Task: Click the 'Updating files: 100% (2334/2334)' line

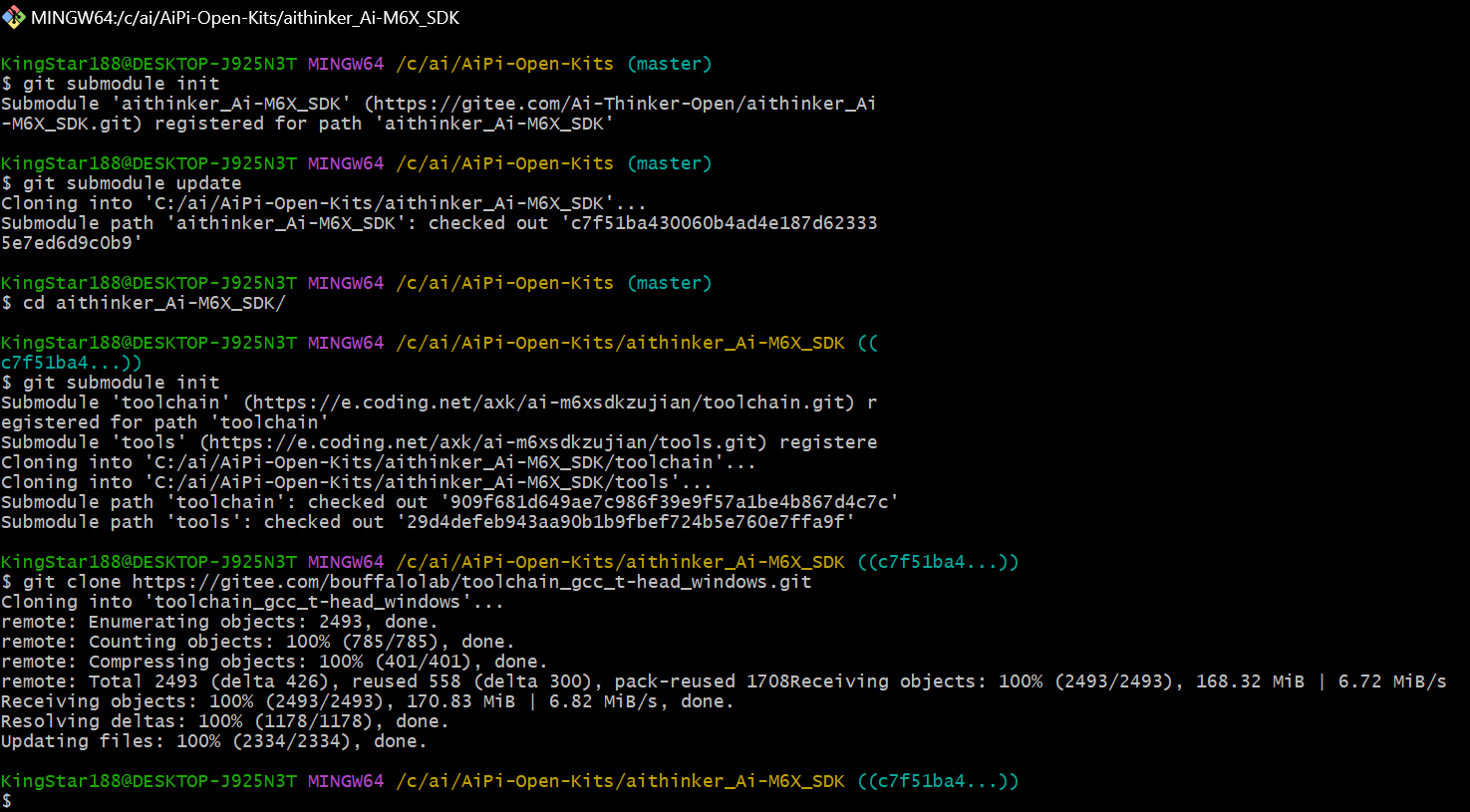Action: coord(214,741)
